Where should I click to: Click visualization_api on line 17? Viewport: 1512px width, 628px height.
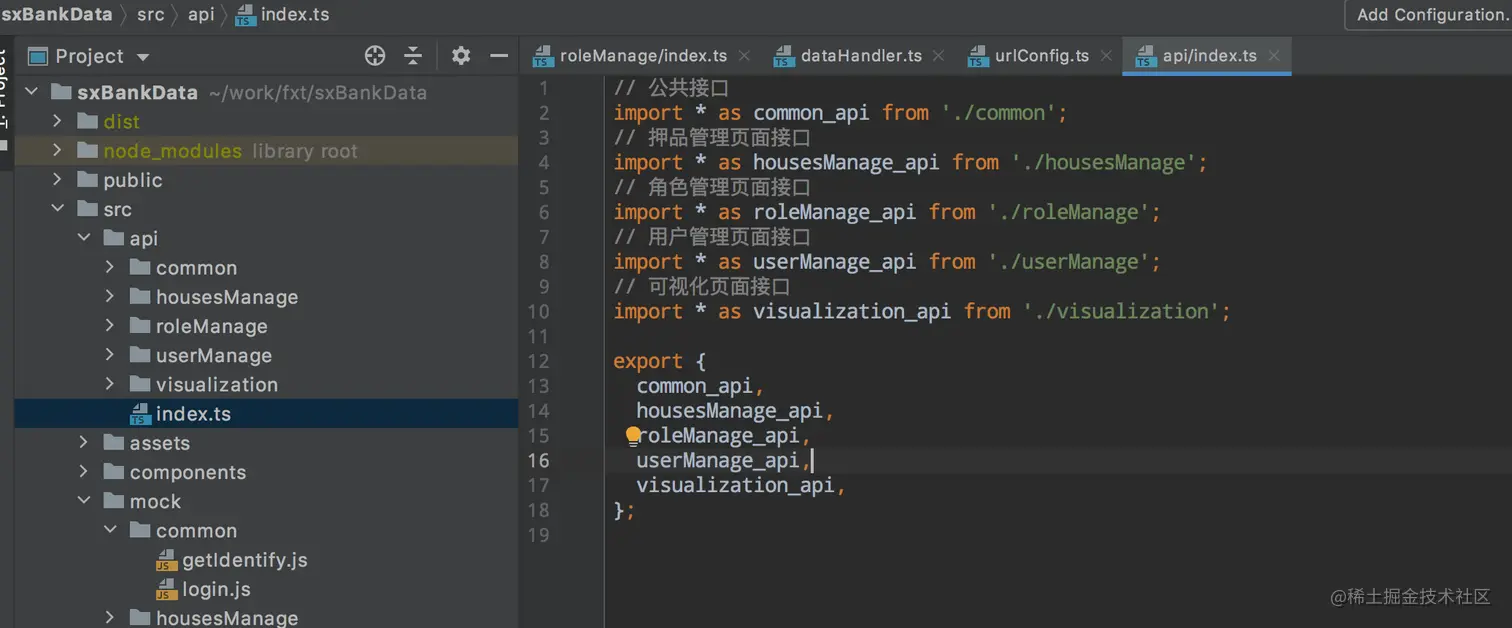(x=735, y=485)
